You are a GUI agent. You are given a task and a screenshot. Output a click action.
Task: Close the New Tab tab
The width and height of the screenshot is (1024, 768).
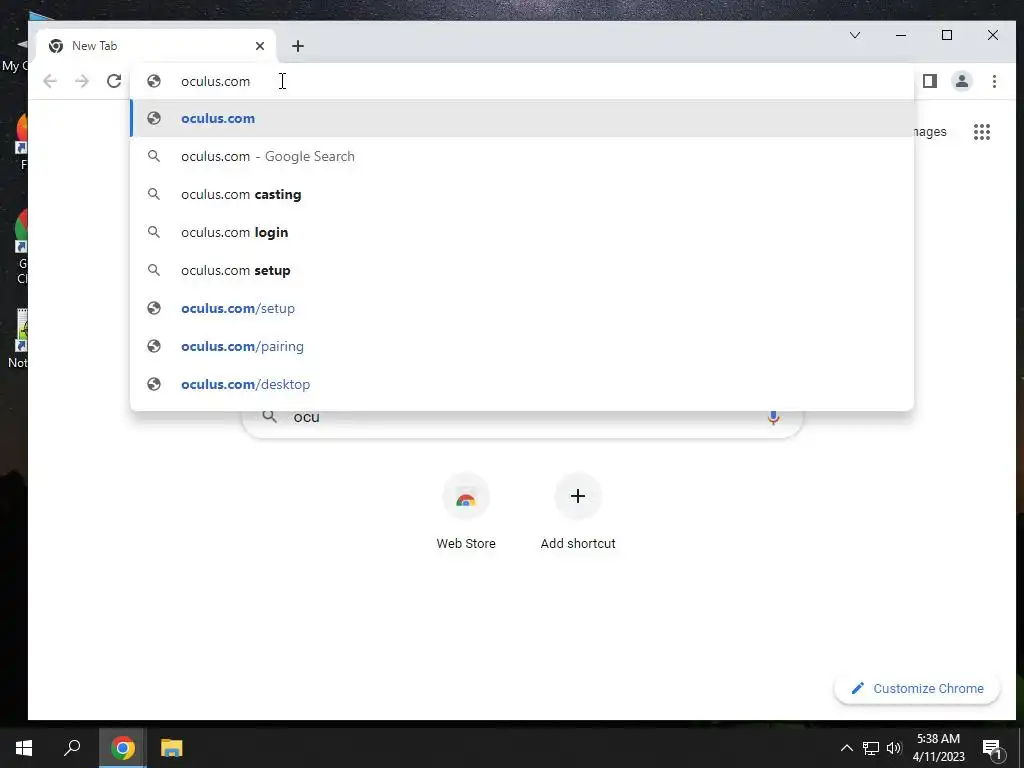click(x=260, y=46)
